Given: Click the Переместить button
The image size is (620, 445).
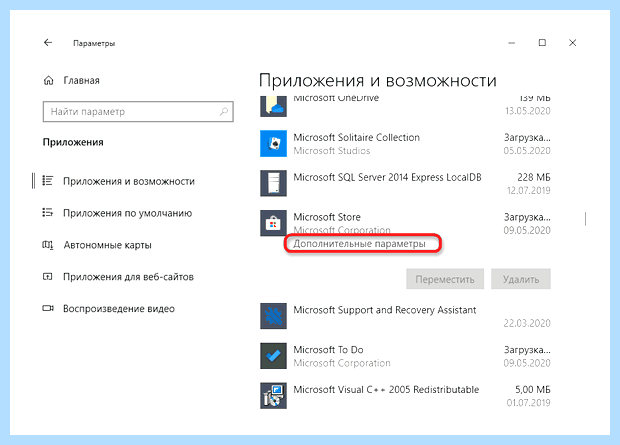Looking at the screenshot, I should [x=445, y=279].
